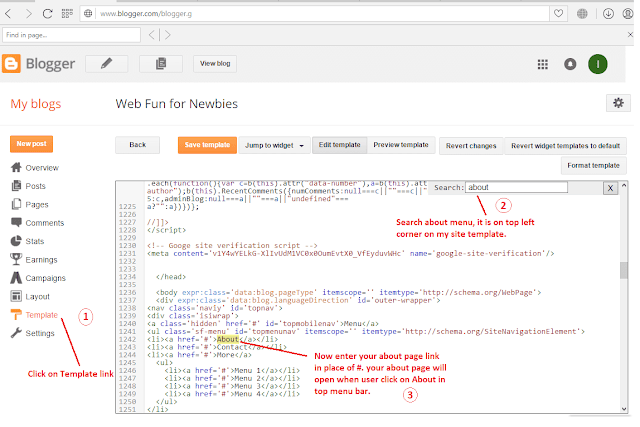
Task: Open the posts list icon button
Action: 161,64
